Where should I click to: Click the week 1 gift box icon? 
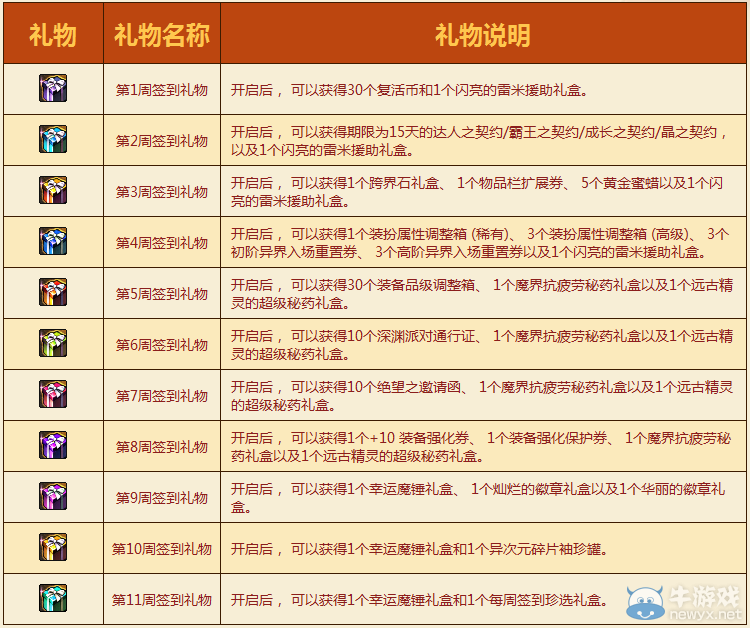coord(53,88)
